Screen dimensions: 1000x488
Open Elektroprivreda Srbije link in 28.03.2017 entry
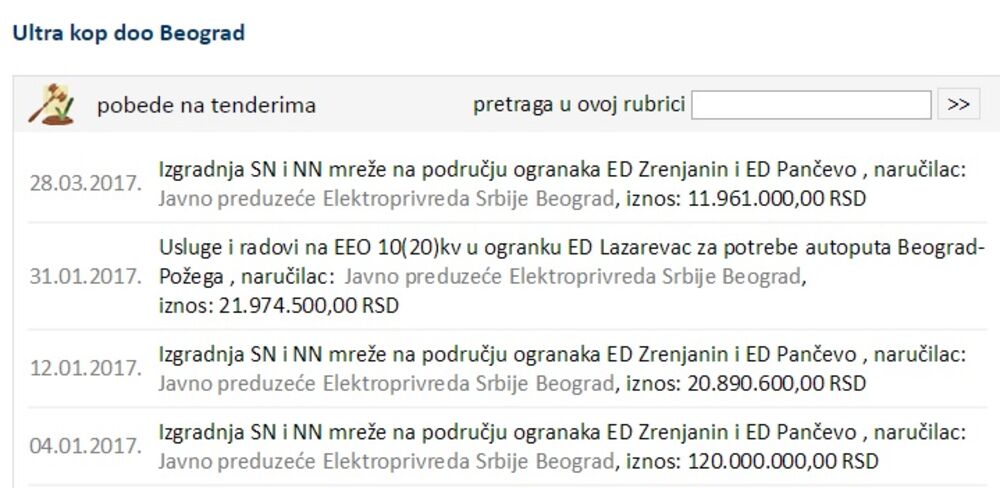click(385, 198)
